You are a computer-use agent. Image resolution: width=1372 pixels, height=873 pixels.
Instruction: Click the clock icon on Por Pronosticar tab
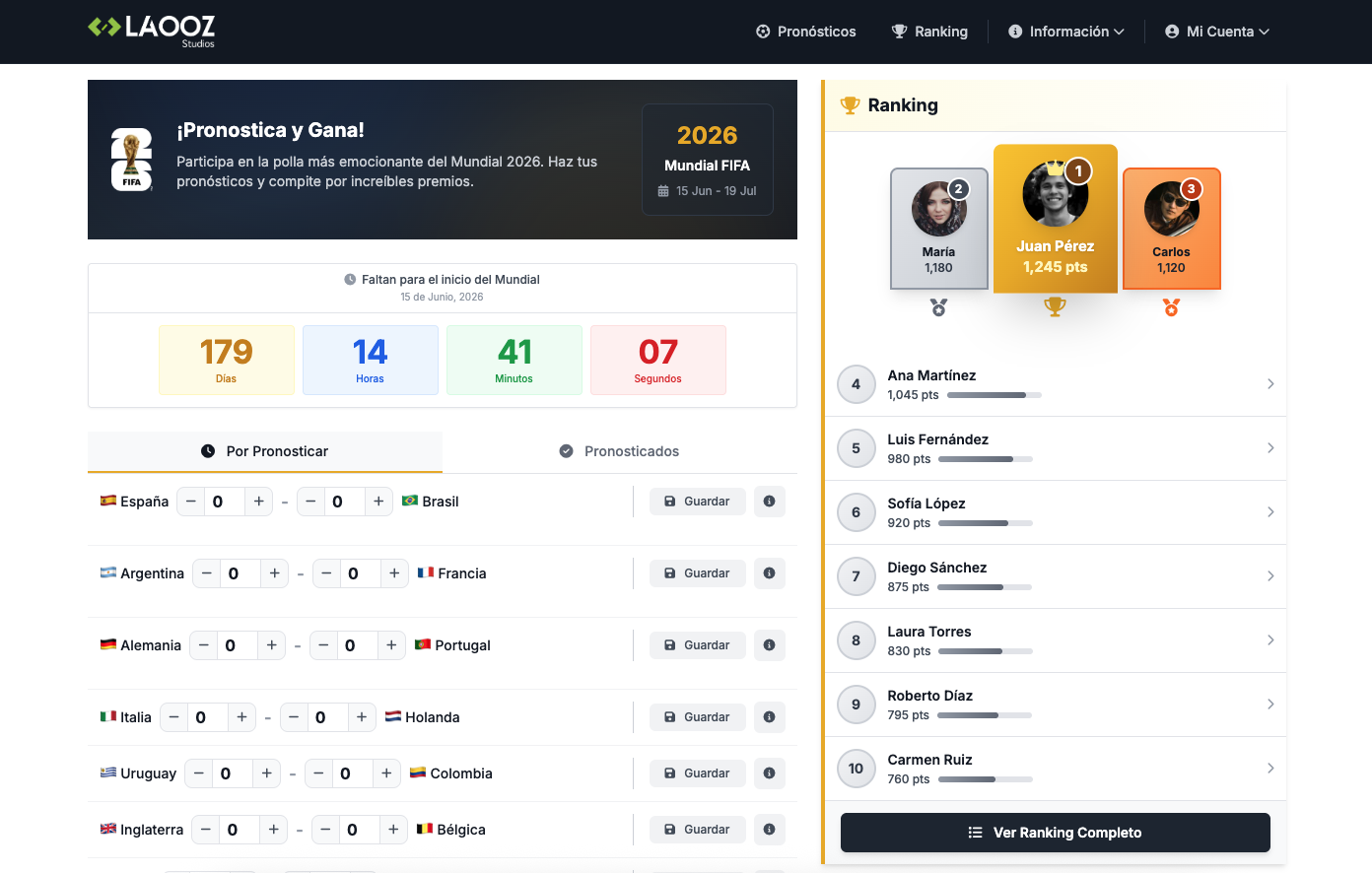[x=207, y=450]
